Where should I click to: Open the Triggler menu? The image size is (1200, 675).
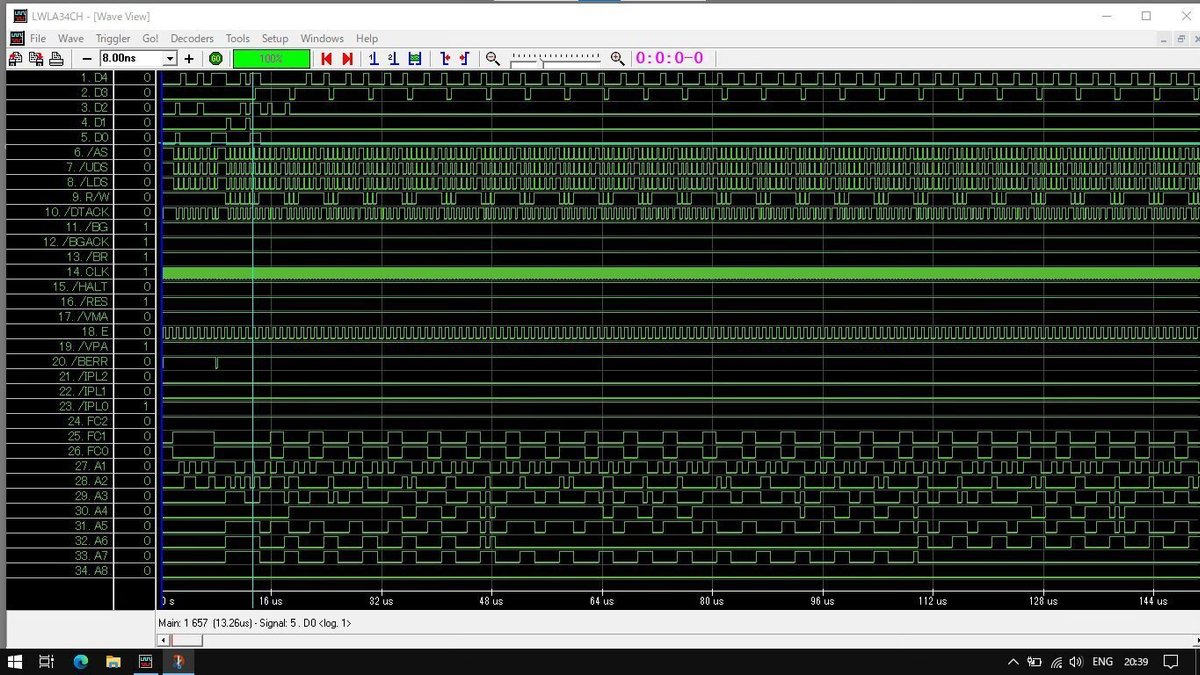(x=113, y=38)
